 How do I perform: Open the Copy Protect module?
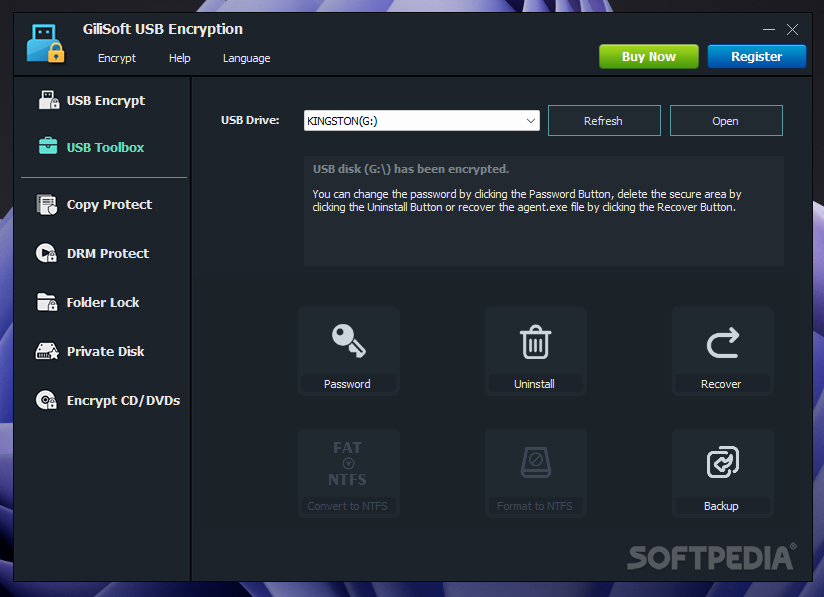point(109,204)
